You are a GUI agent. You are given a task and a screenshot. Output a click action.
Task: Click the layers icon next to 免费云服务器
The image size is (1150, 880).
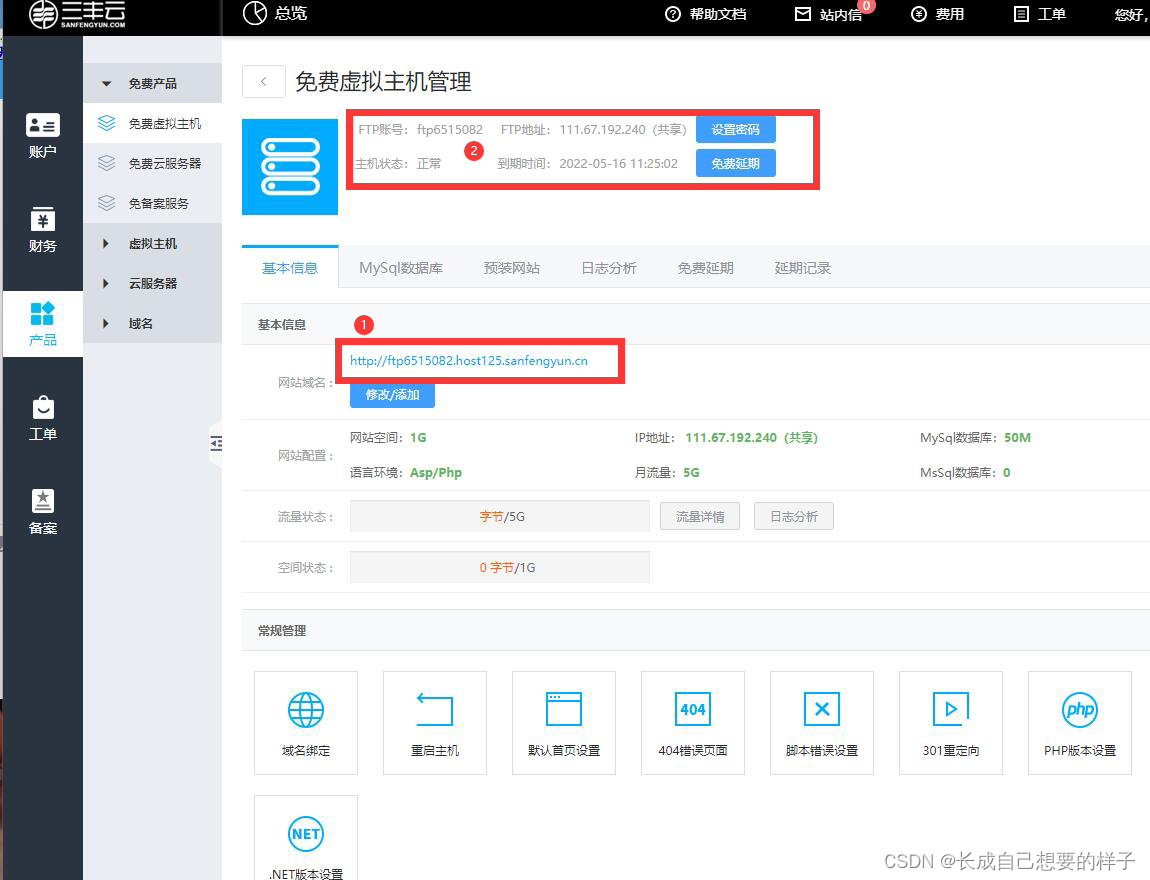click(106, 163)
